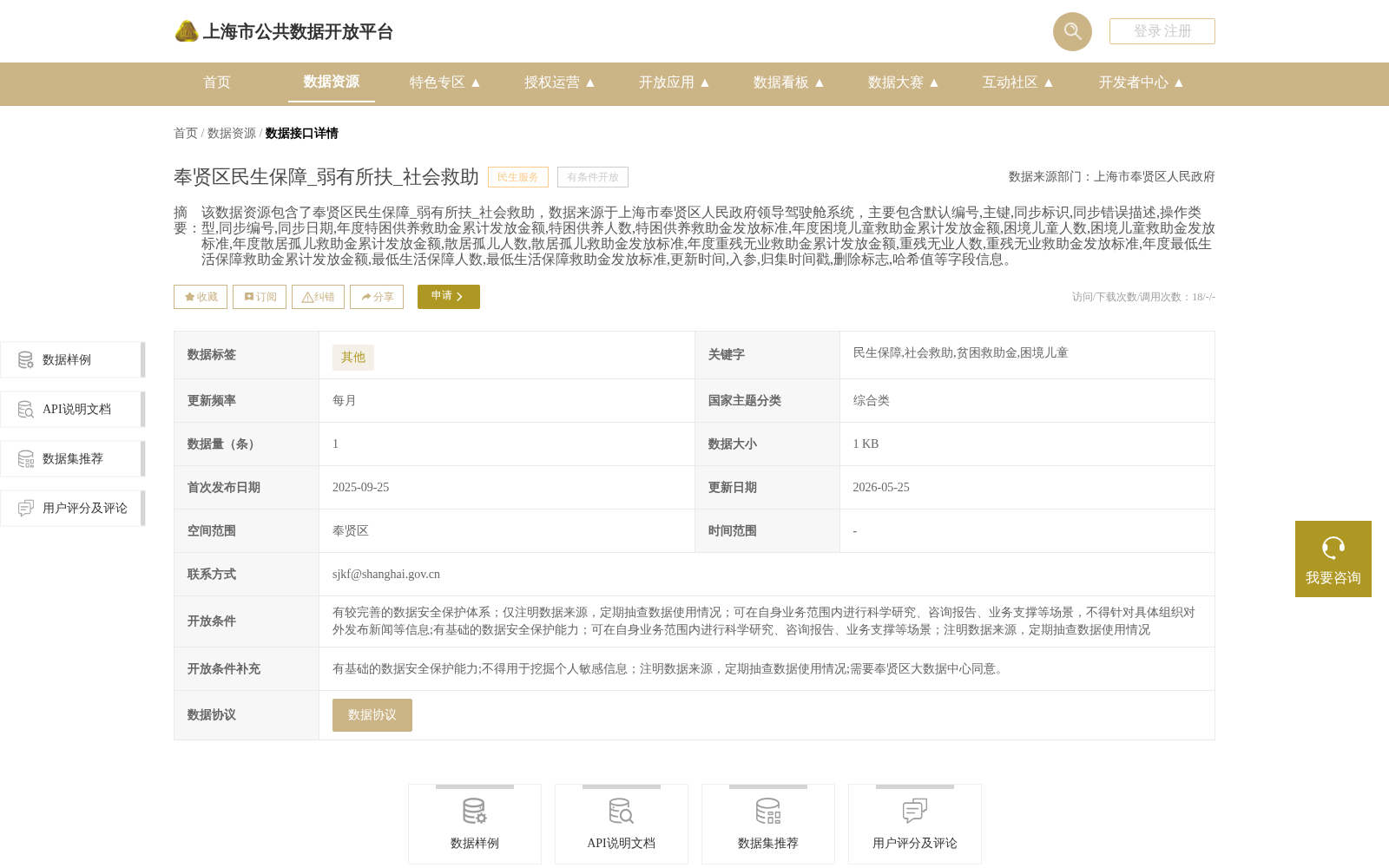Select bottom API说明文档 card
This screenshot has height=868, width=1389.
pyautogui.click(x=622, y=825)
